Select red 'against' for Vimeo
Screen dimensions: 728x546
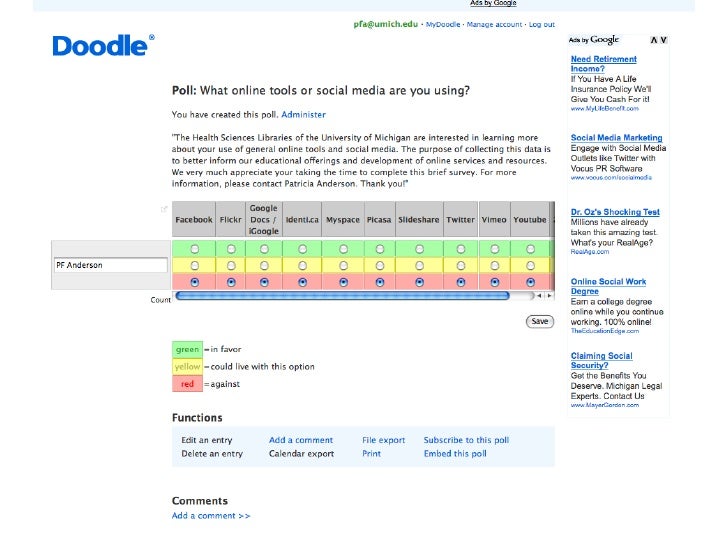click(494, 282)
